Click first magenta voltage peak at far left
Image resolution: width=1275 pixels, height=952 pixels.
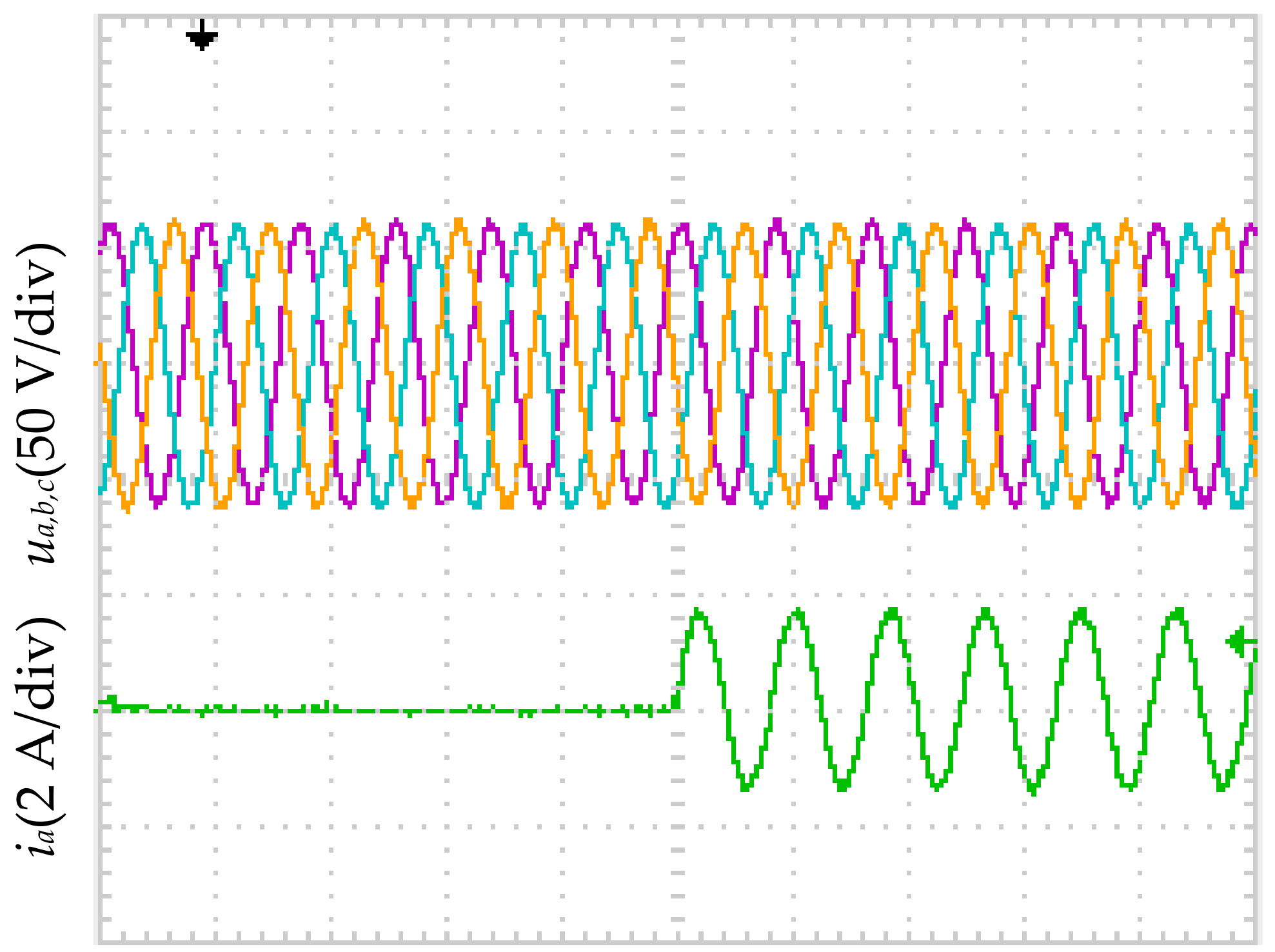(x=110, y=227)
